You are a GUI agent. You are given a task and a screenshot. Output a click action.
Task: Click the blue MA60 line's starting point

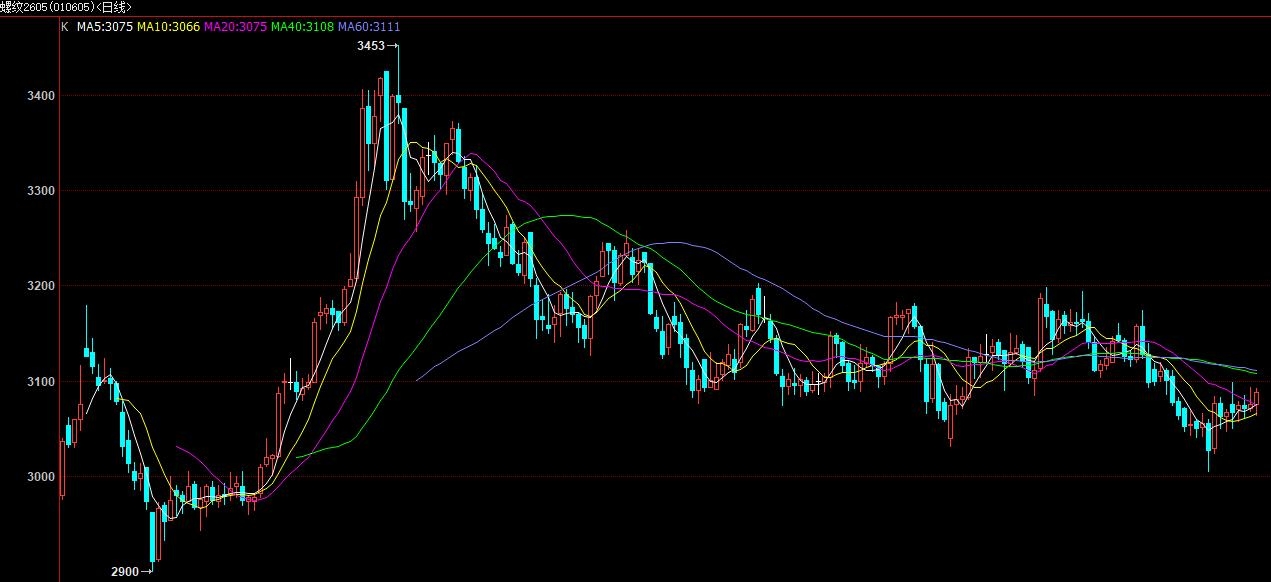(x=417, y=380)
